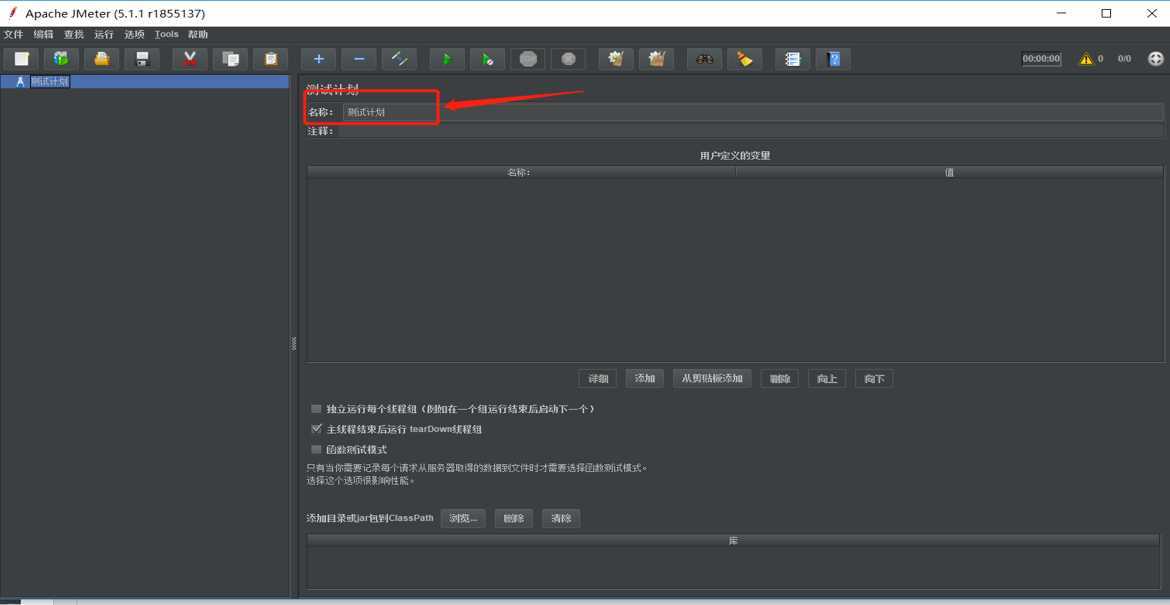Save the test plan with floppy icon
Image resolution: width=1170 pixels, height=605 pixels.
(x=142, y=59)
